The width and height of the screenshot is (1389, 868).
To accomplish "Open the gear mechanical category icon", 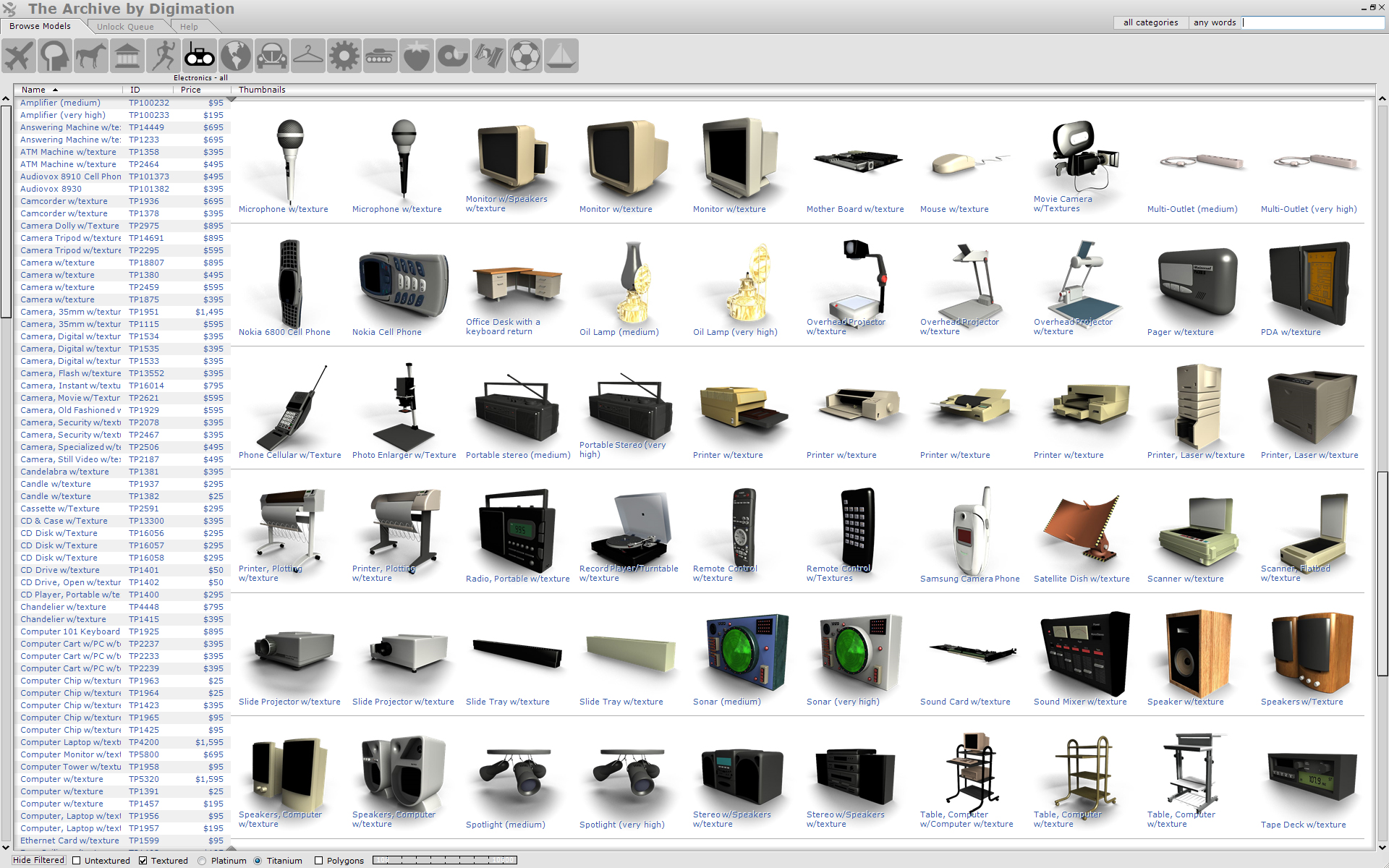I will click(344, 56).
